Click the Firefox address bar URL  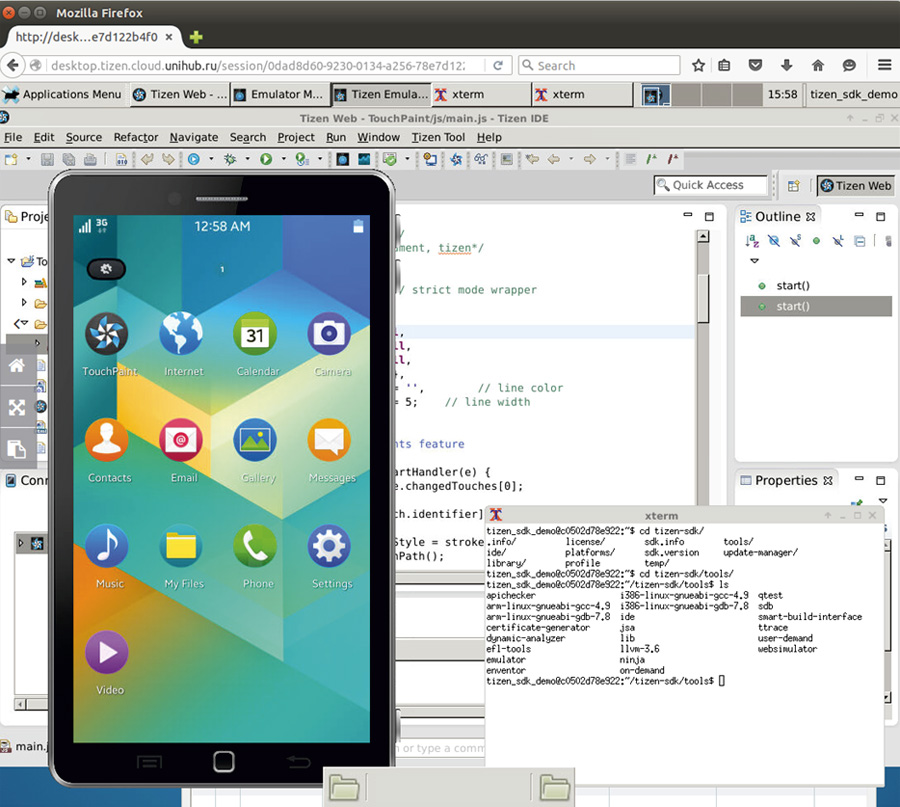(x=258, y=65)
